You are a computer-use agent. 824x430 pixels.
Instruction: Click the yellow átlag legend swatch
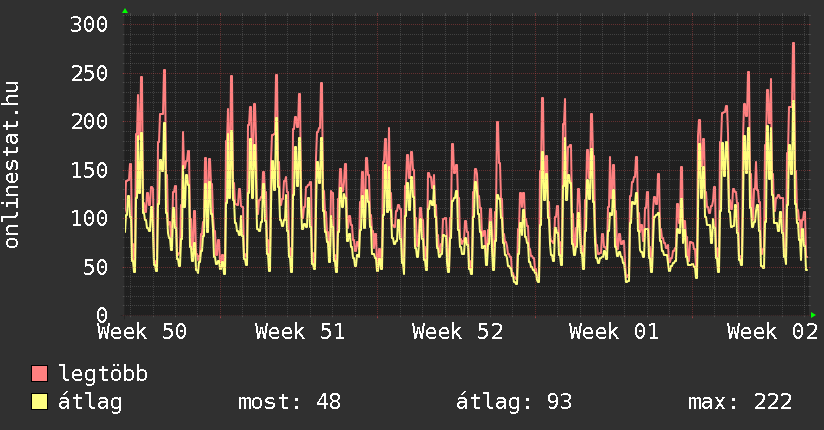[x=40, y=402]
